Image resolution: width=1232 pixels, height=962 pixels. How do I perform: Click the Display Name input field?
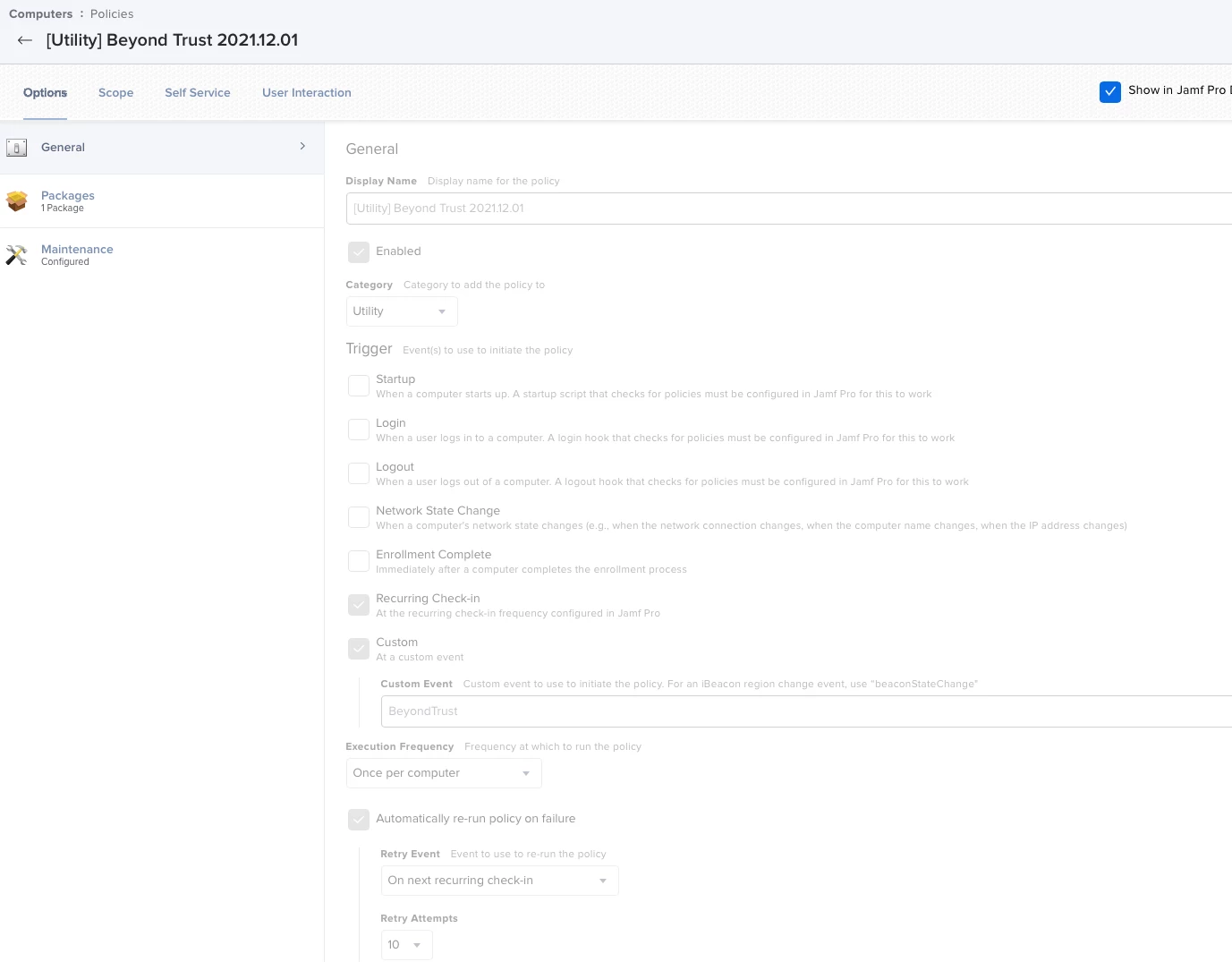(789, 209)
